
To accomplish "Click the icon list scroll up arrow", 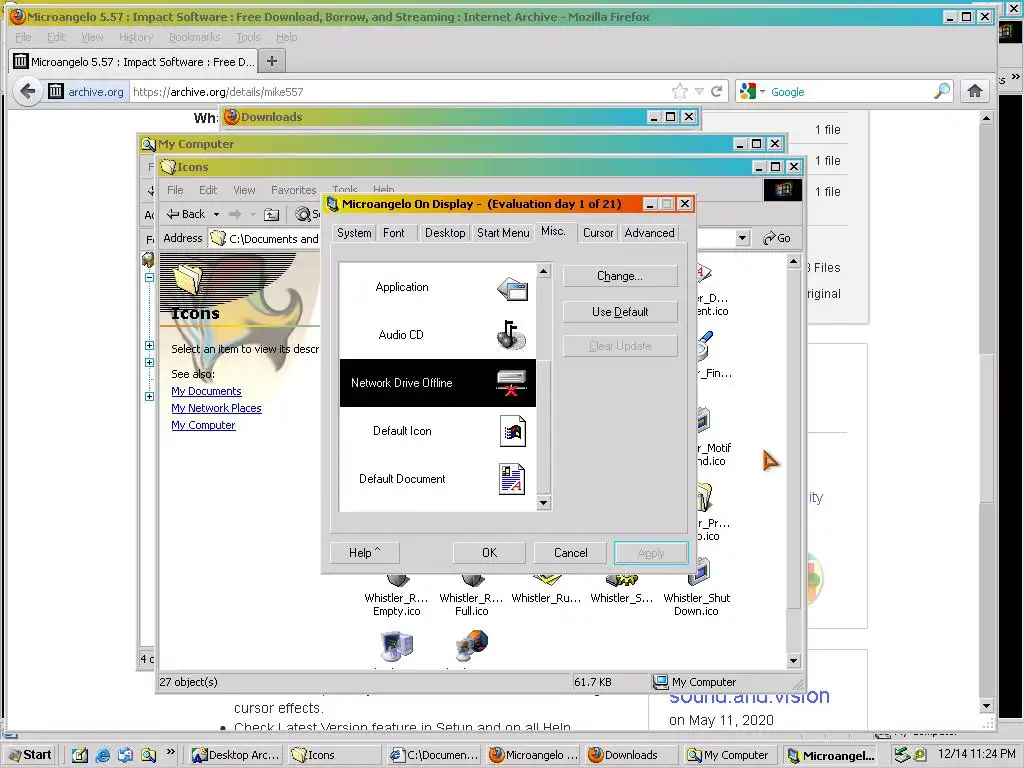I will pyautogui.click(x=543, y=270).
